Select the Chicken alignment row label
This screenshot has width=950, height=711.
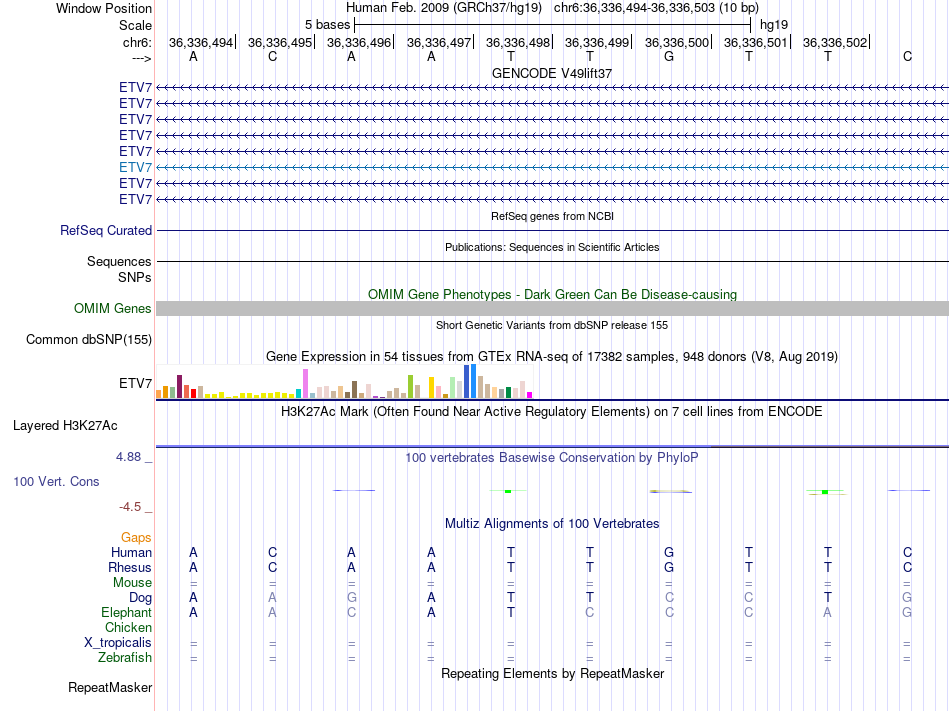(128, 627)
